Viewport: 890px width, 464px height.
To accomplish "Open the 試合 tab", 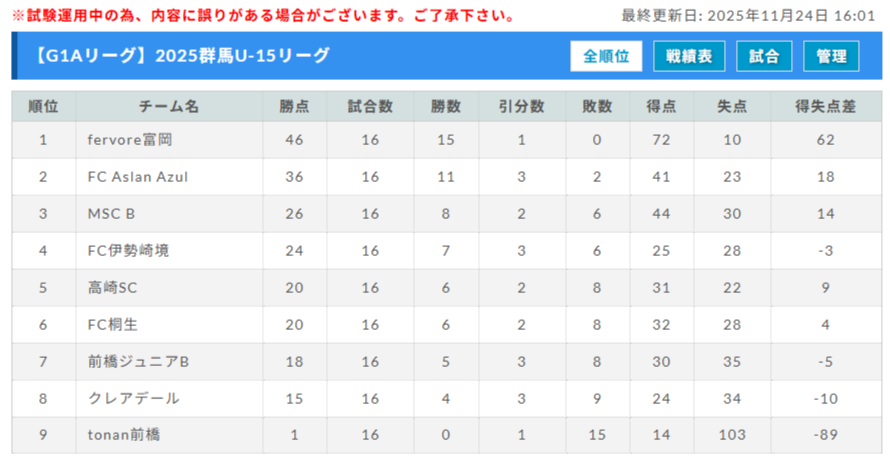I will pos(764,57).
